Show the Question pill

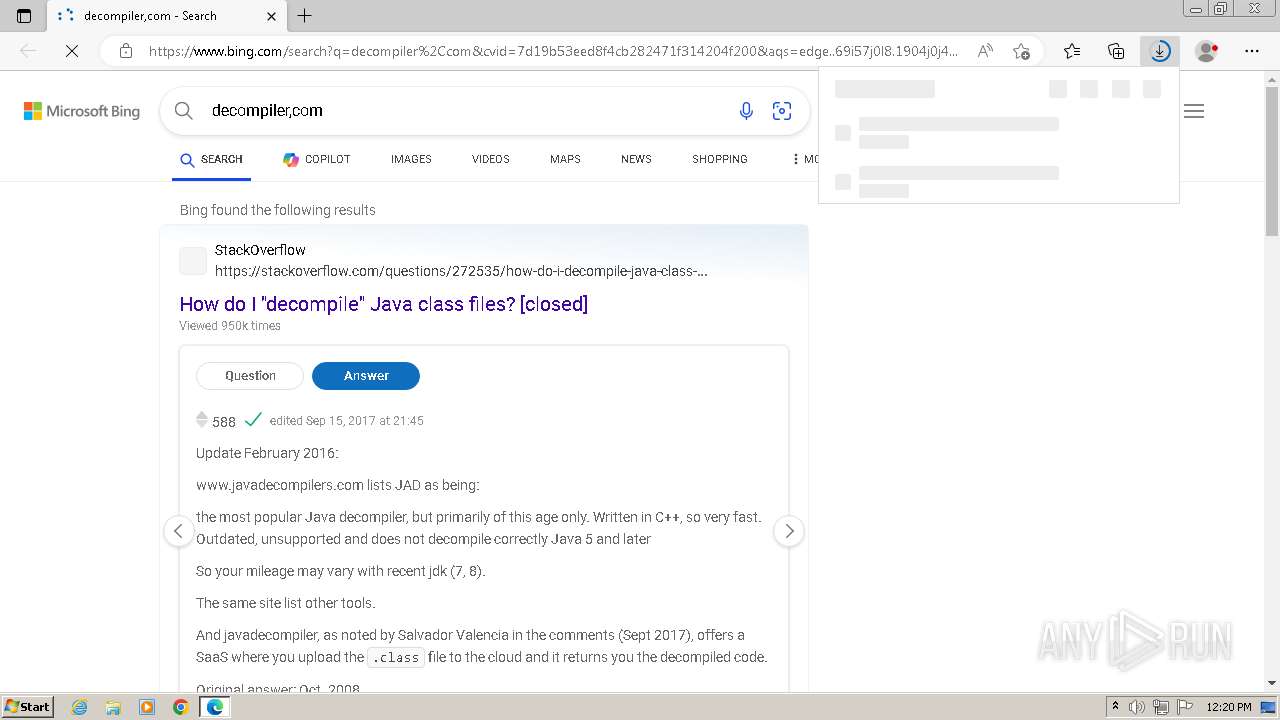click(250, 376)
